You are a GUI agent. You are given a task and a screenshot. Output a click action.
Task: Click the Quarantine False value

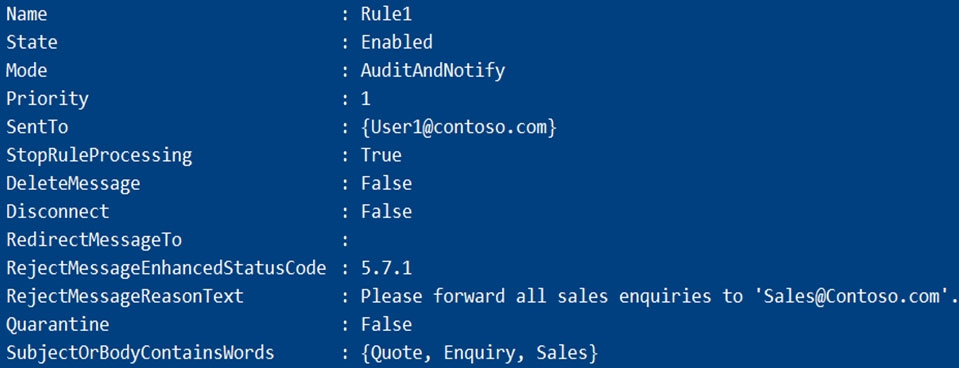click(386, 325)
